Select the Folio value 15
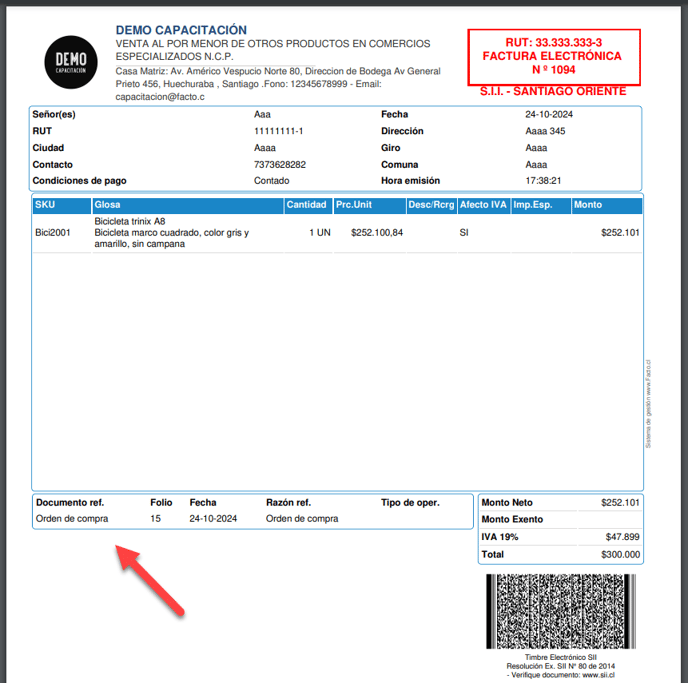 (x=155, y=519)
